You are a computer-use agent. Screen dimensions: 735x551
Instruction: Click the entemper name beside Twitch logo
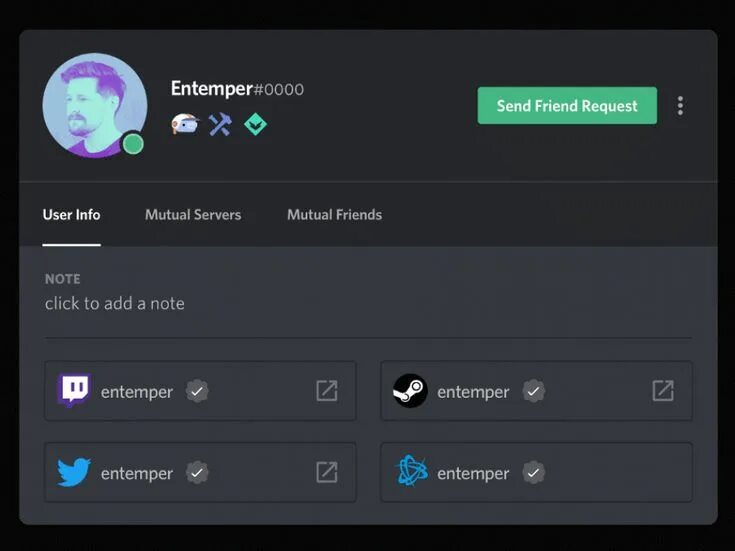coord(137,392)
